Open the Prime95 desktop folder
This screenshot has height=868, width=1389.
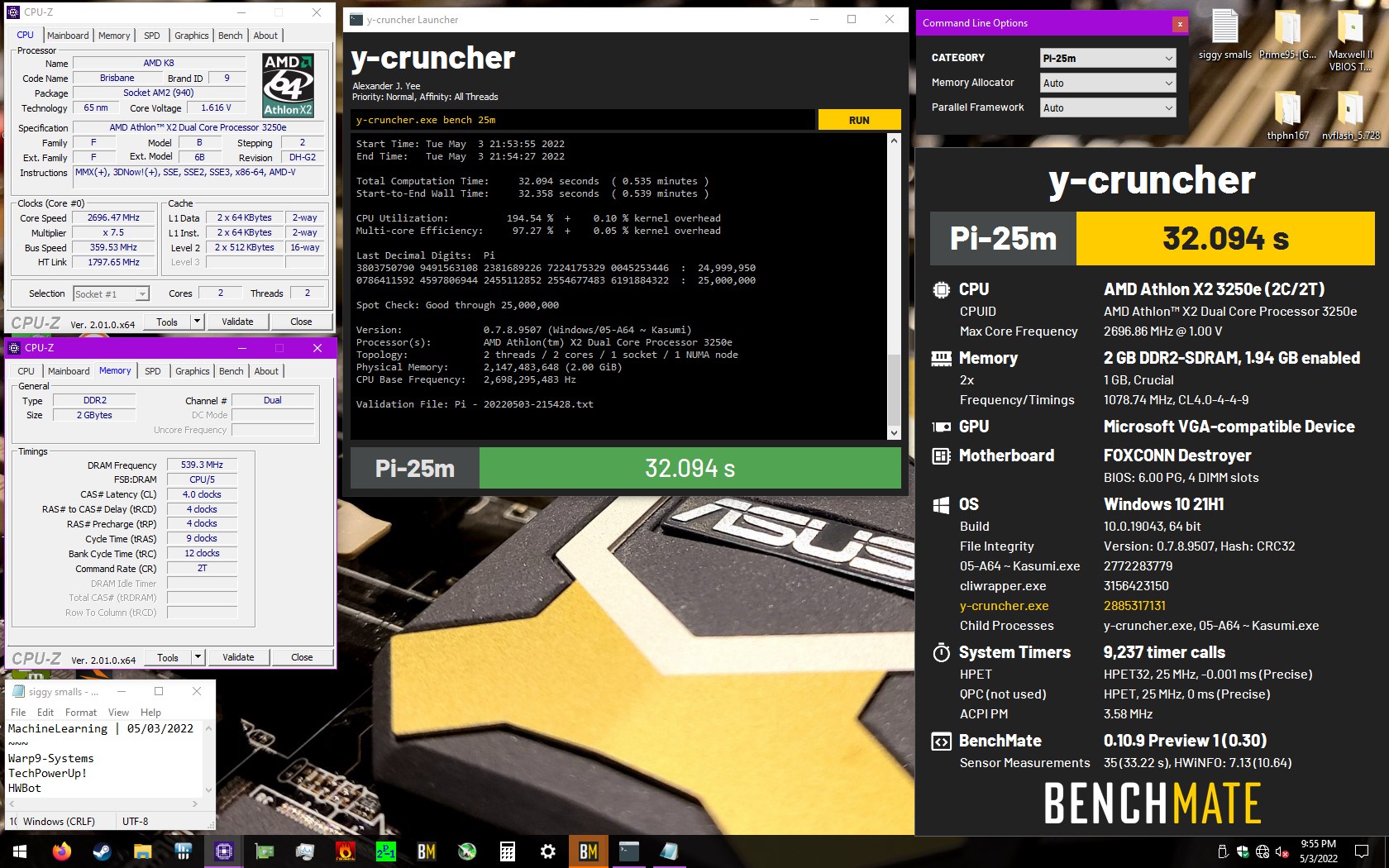click(x=1287, y=35)
